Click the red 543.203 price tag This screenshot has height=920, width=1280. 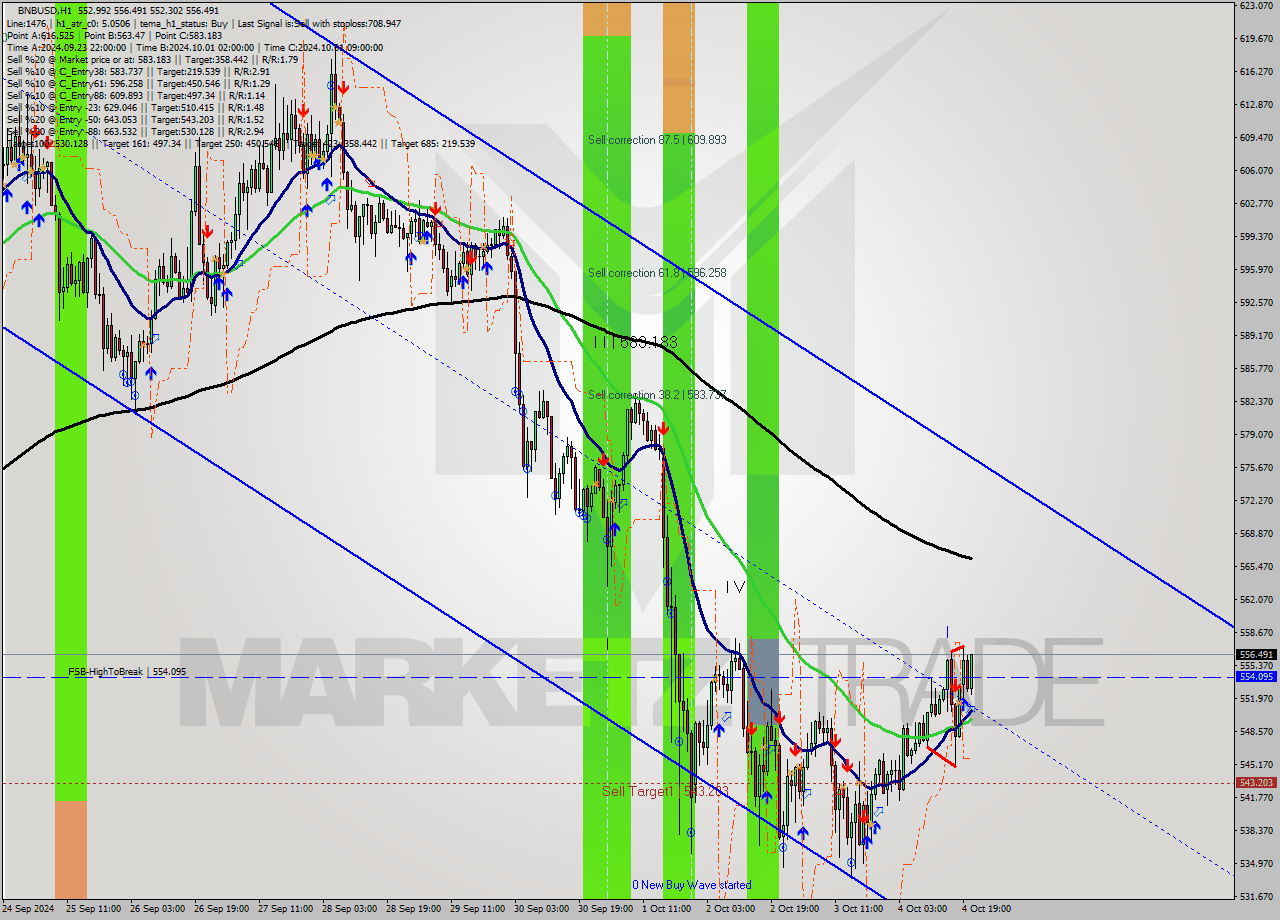click(x=1256, y=783)
